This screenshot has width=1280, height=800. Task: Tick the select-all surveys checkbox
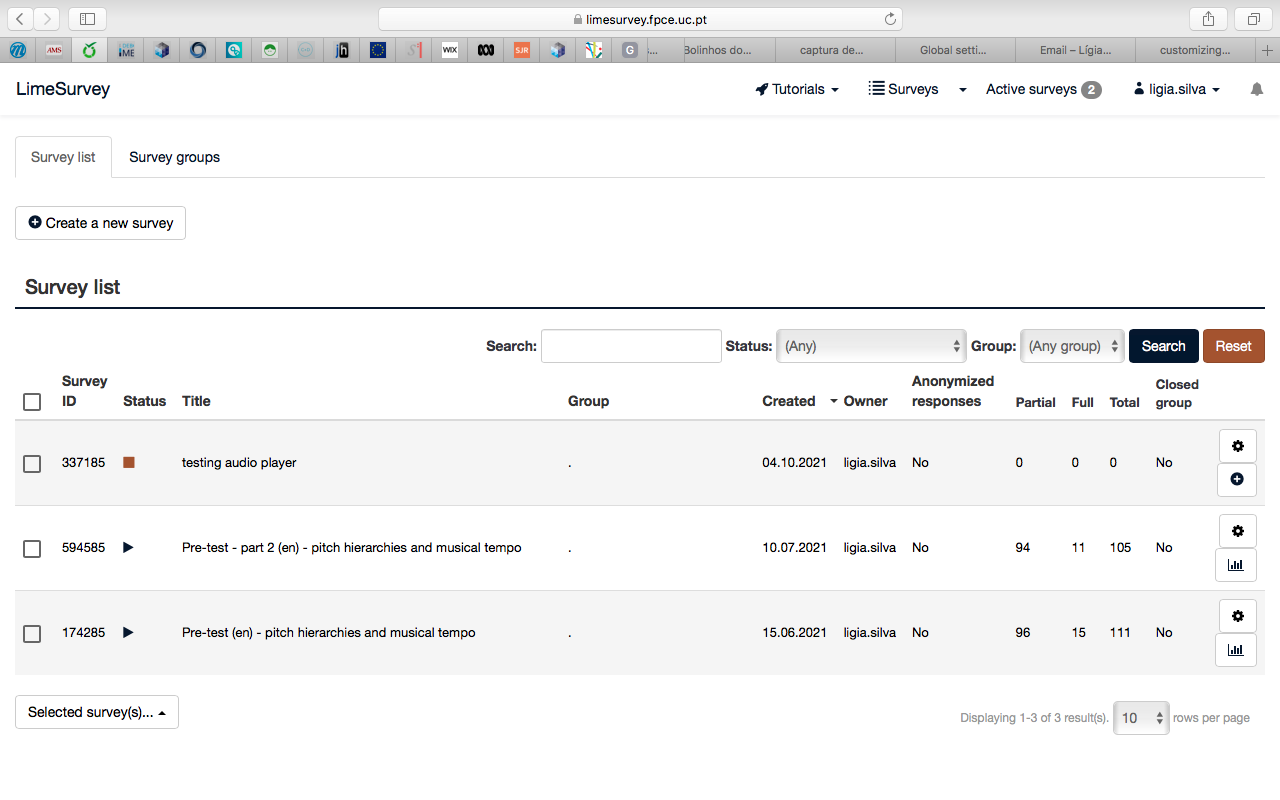tap(32, 402)
